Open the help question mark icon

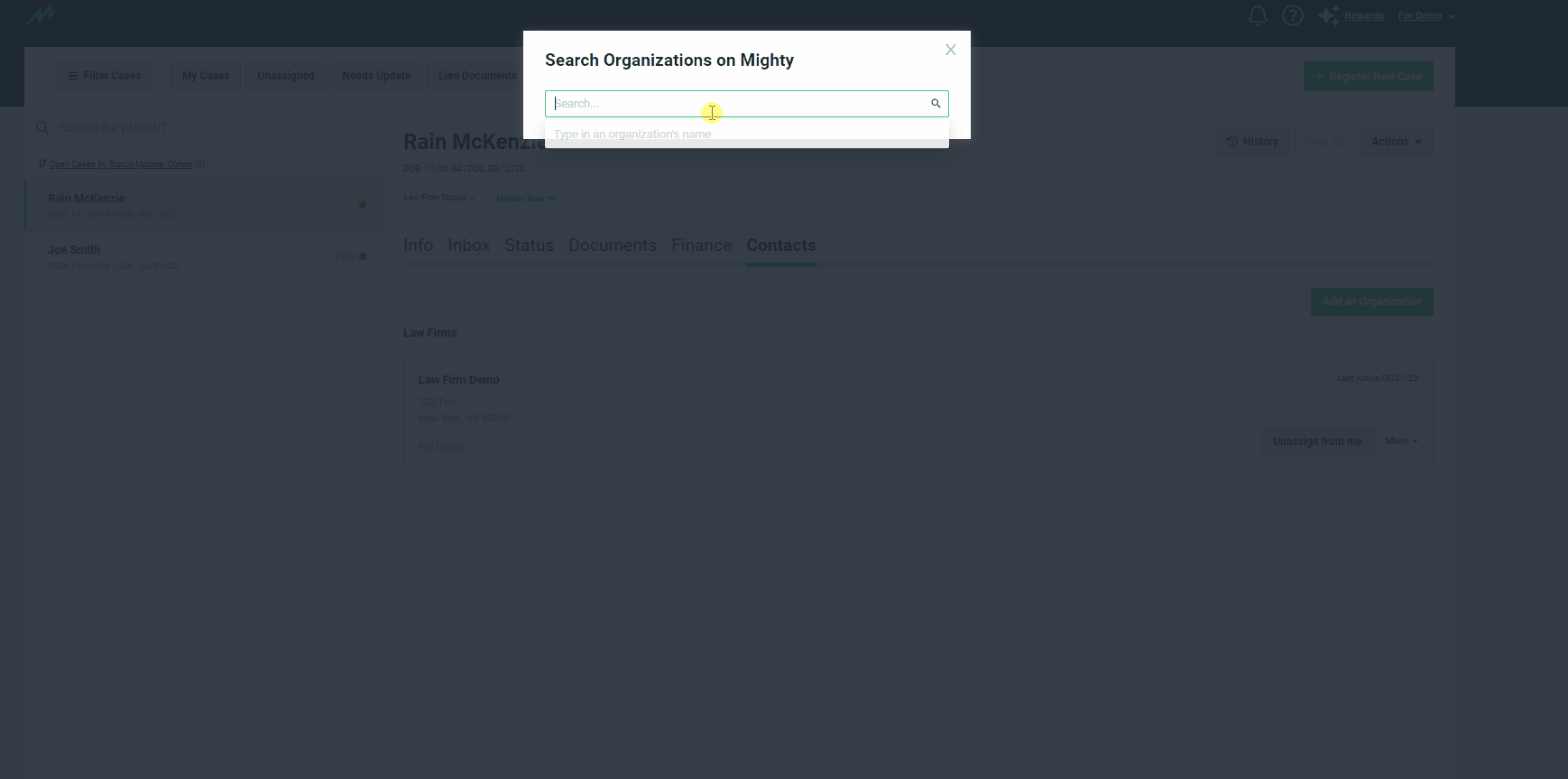[1293, 15]
